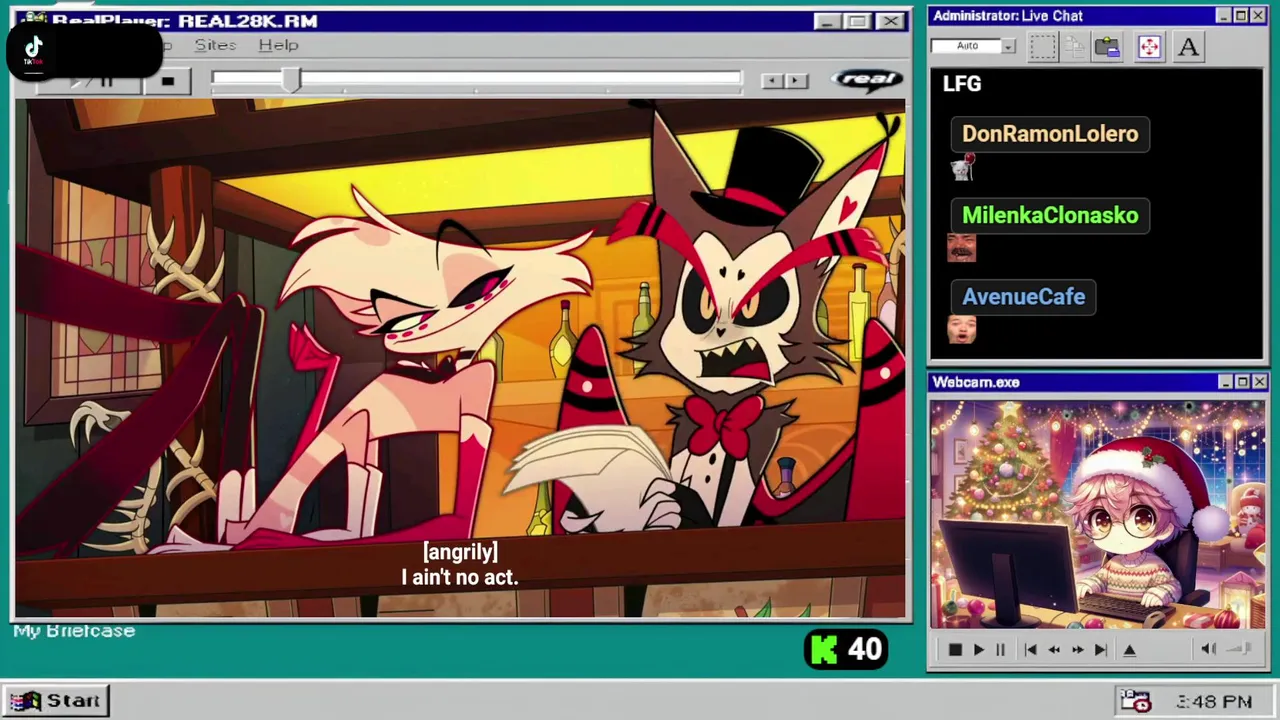Pause the Webcam.exe stream
Viewport: 1280px width, 720px height.
[999, 650]
